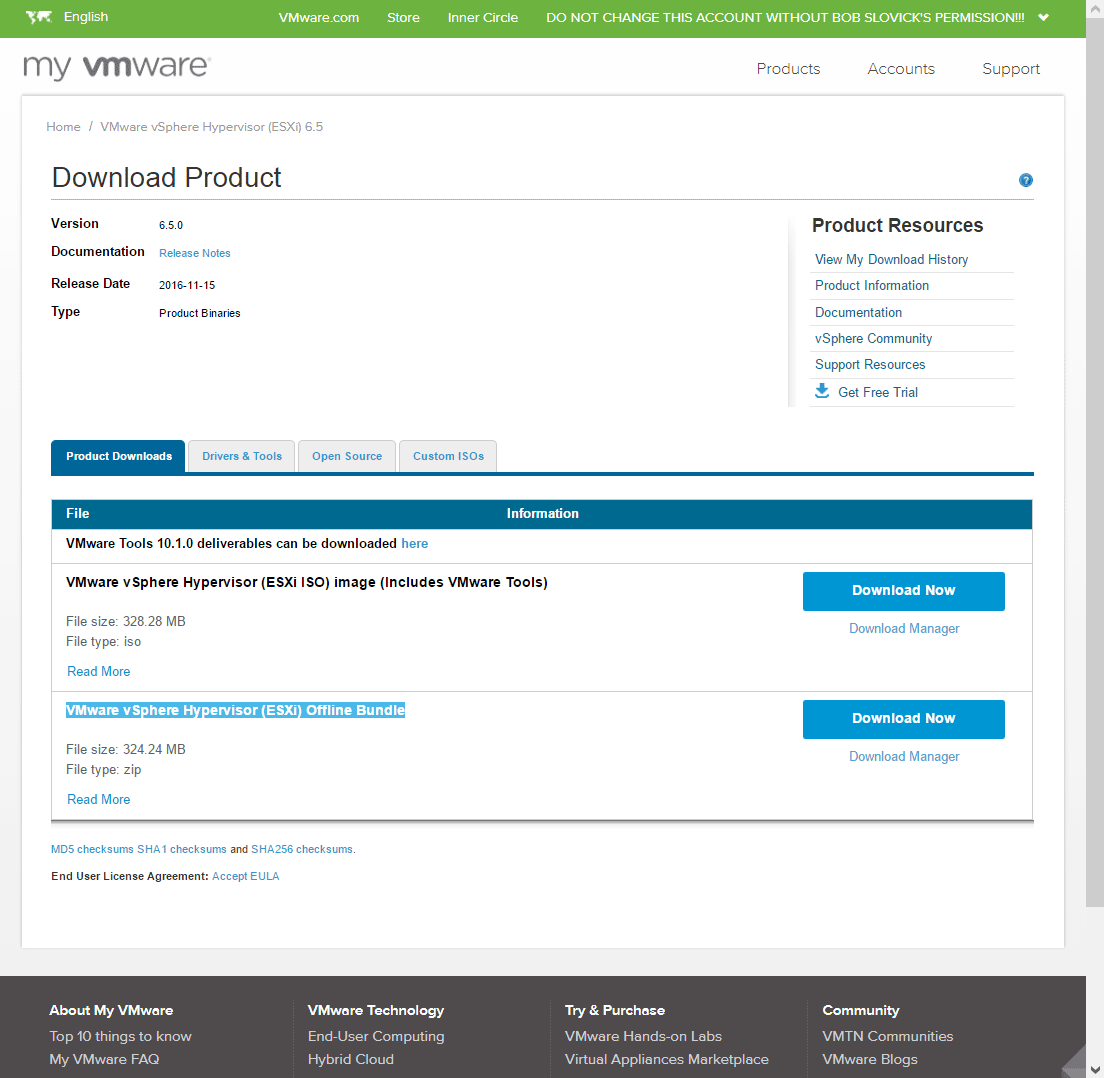The image size is (1104, 1078).
Task: Download Now for the ESXi ISO image
Action: click(903, 591)
